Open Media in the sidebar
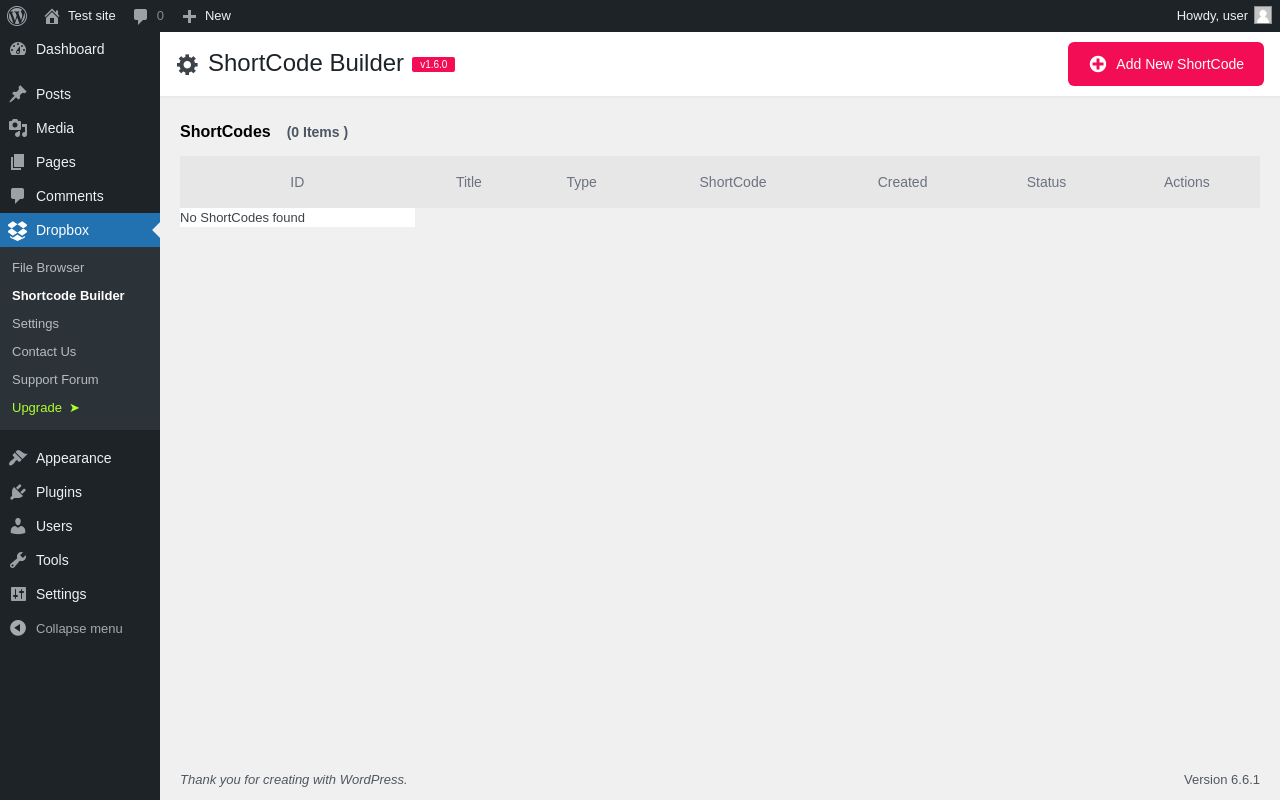The height and width of the screenshot is (800, 1280). 80,128
